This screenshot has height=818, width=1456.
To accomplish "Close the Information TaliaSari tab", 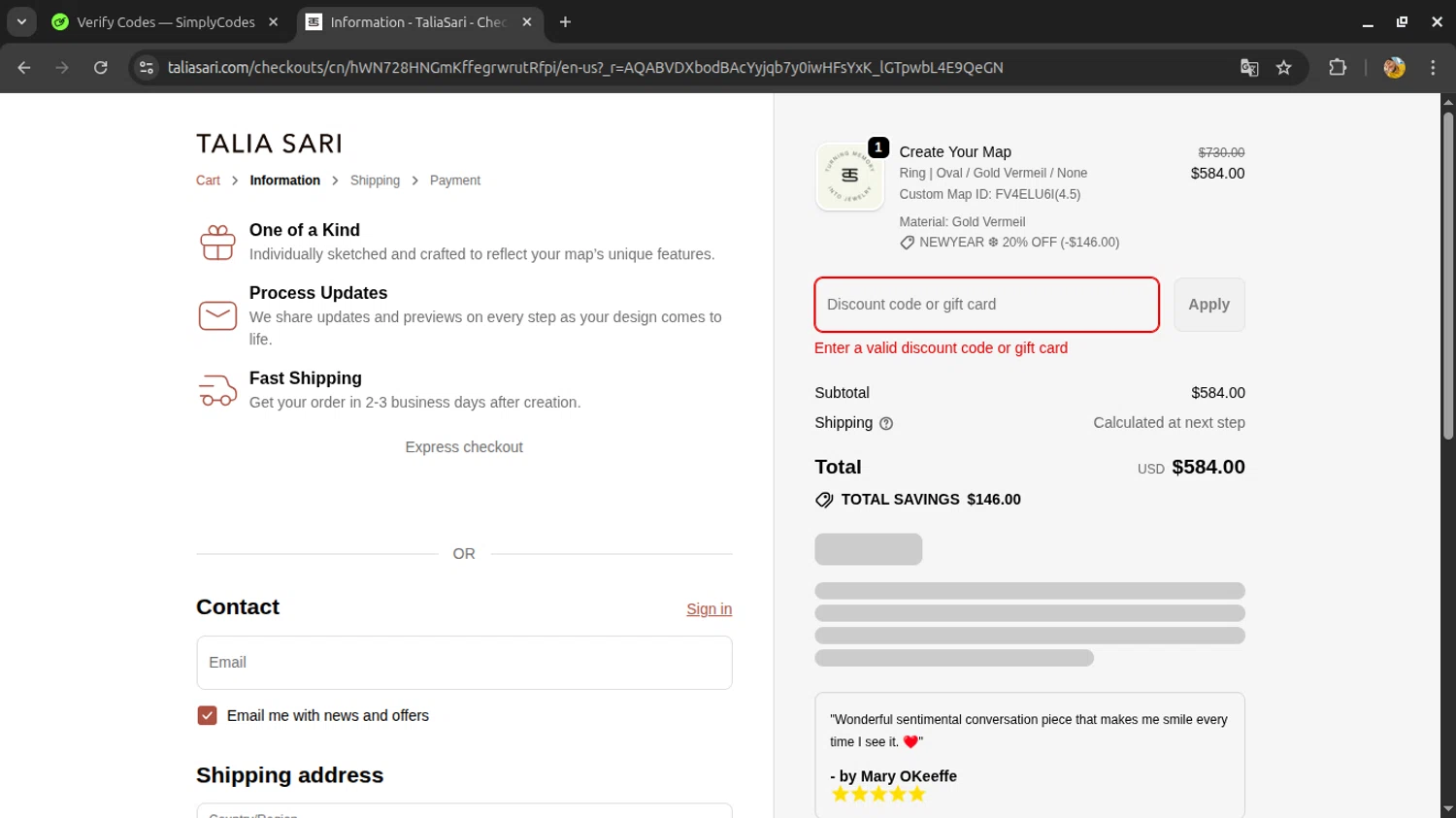I will pyautogui.click(x=527, y=22).
